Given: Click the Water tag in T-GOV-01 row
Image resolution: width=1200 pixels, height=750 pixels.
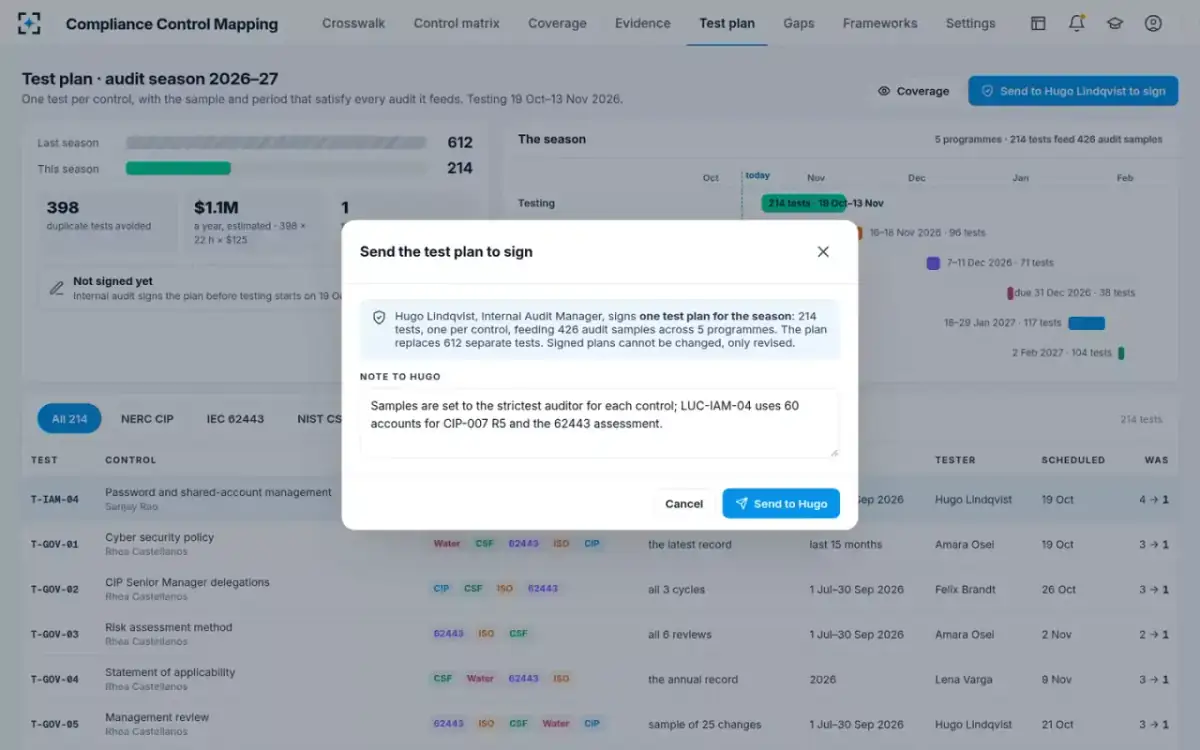Looking at the screenshot, I should 447,544.
